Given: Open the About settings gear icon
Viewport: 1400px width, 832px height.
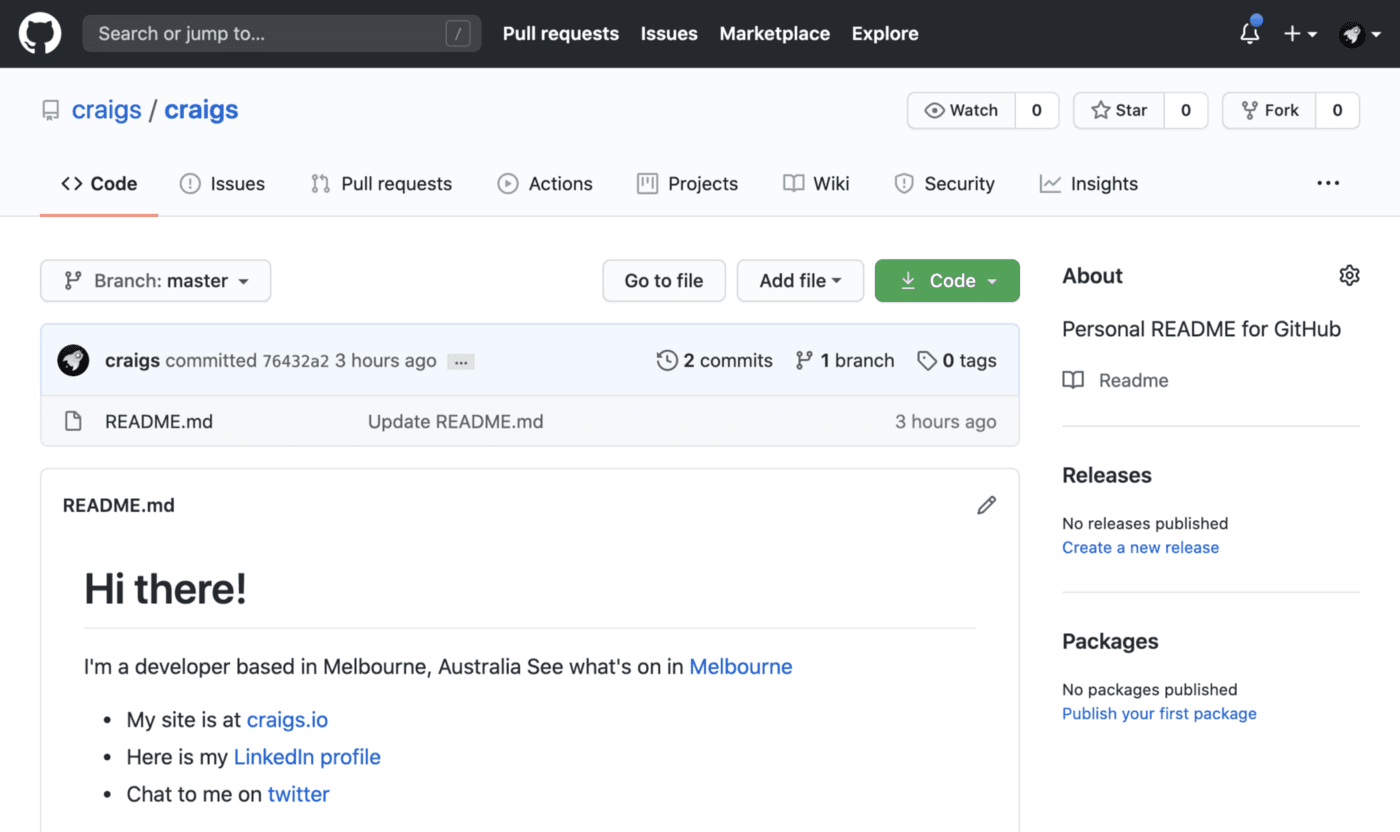Looking at the screenshot, I should point(1349,276).
